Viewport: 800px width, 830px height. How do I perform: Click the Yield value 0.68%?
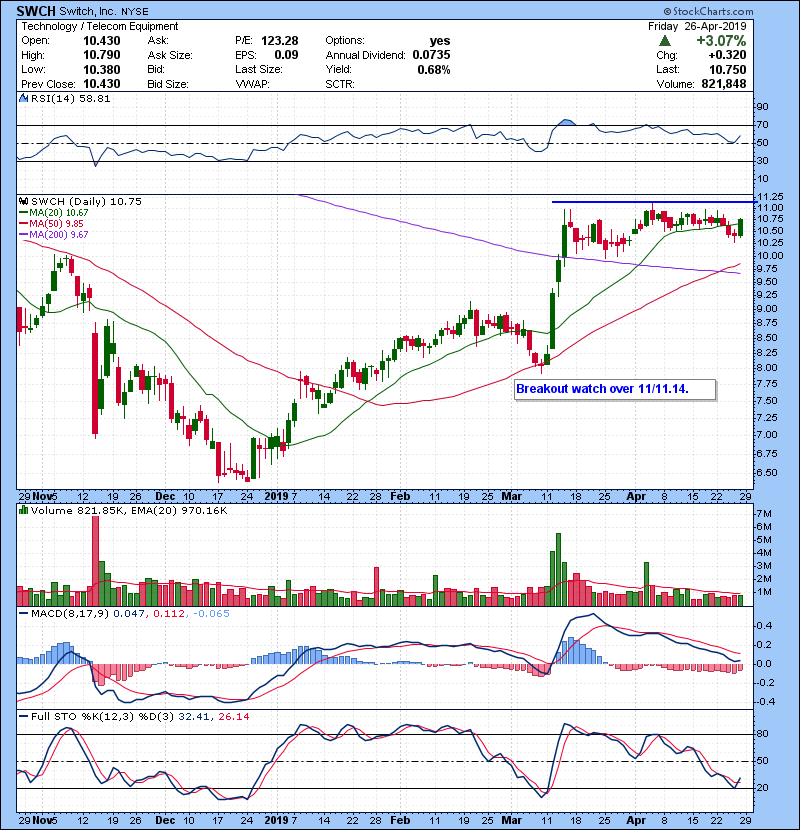tap(434, 69)
